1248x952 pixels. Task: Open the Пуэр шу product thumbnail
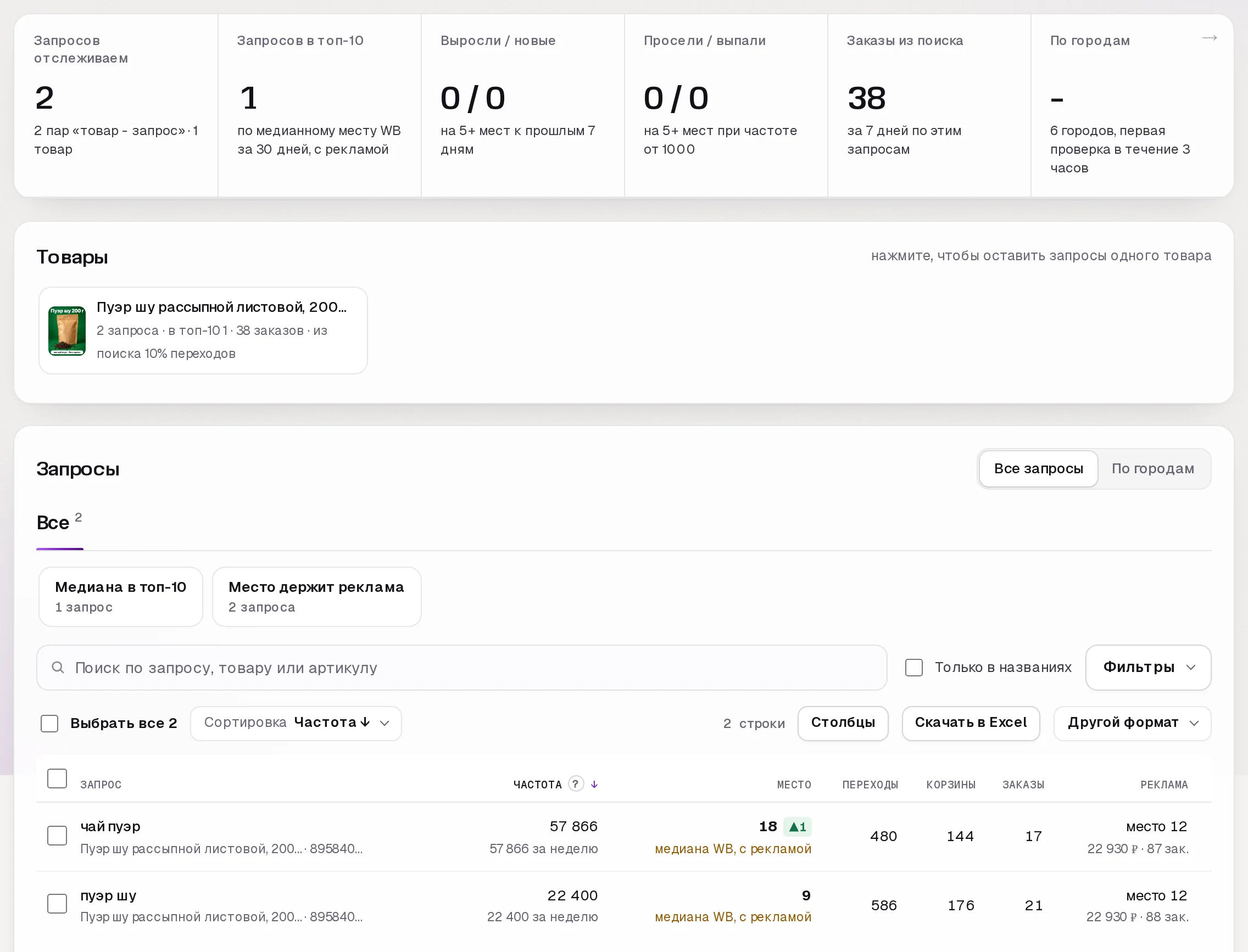click(x=67, y=331)
